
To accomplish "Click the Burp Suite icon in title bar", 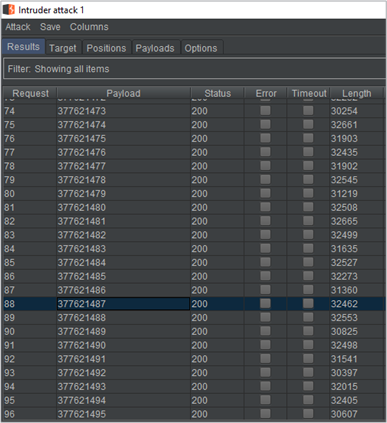I will (x=8, y=10).
